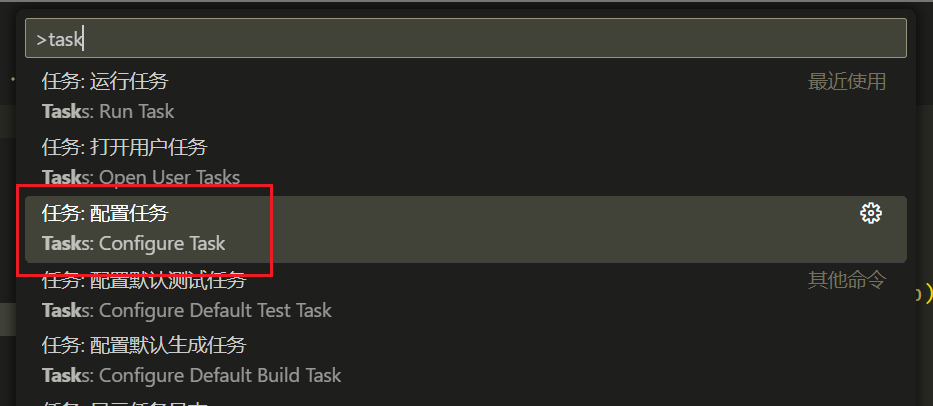
Task: Open "Tasks: Open User Tasks" entry
Action: [x=141, y=178]
